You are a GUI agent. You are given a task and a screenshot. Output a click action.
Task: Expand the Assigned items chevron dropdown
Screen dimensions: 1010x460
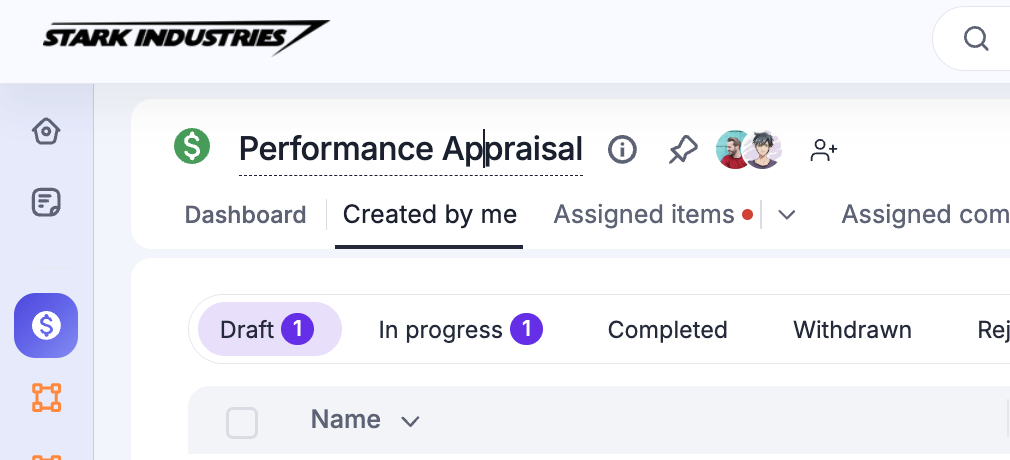787,215
